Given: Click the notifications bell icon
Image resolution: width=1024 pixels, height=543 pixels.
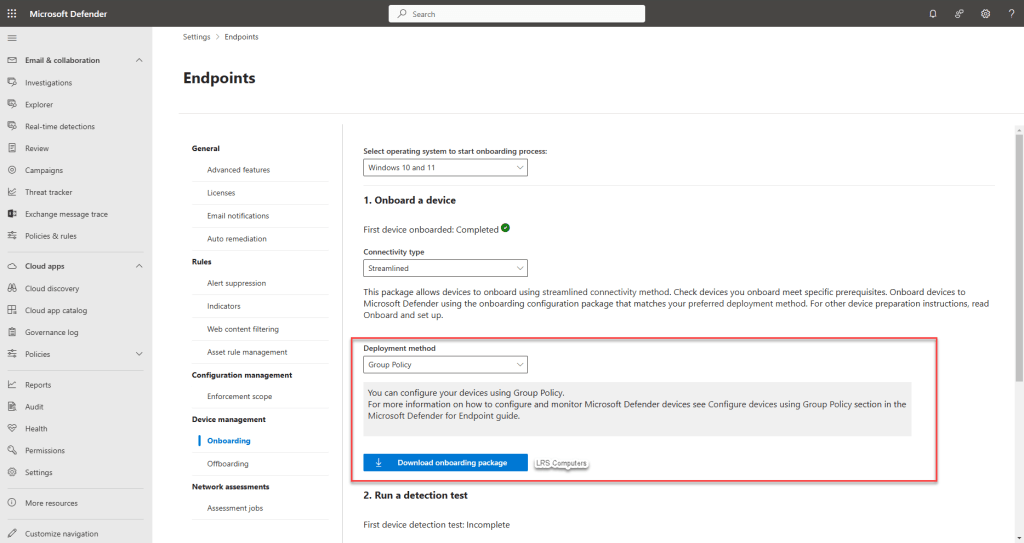Looking at the screenshot, I should (933, 14).
